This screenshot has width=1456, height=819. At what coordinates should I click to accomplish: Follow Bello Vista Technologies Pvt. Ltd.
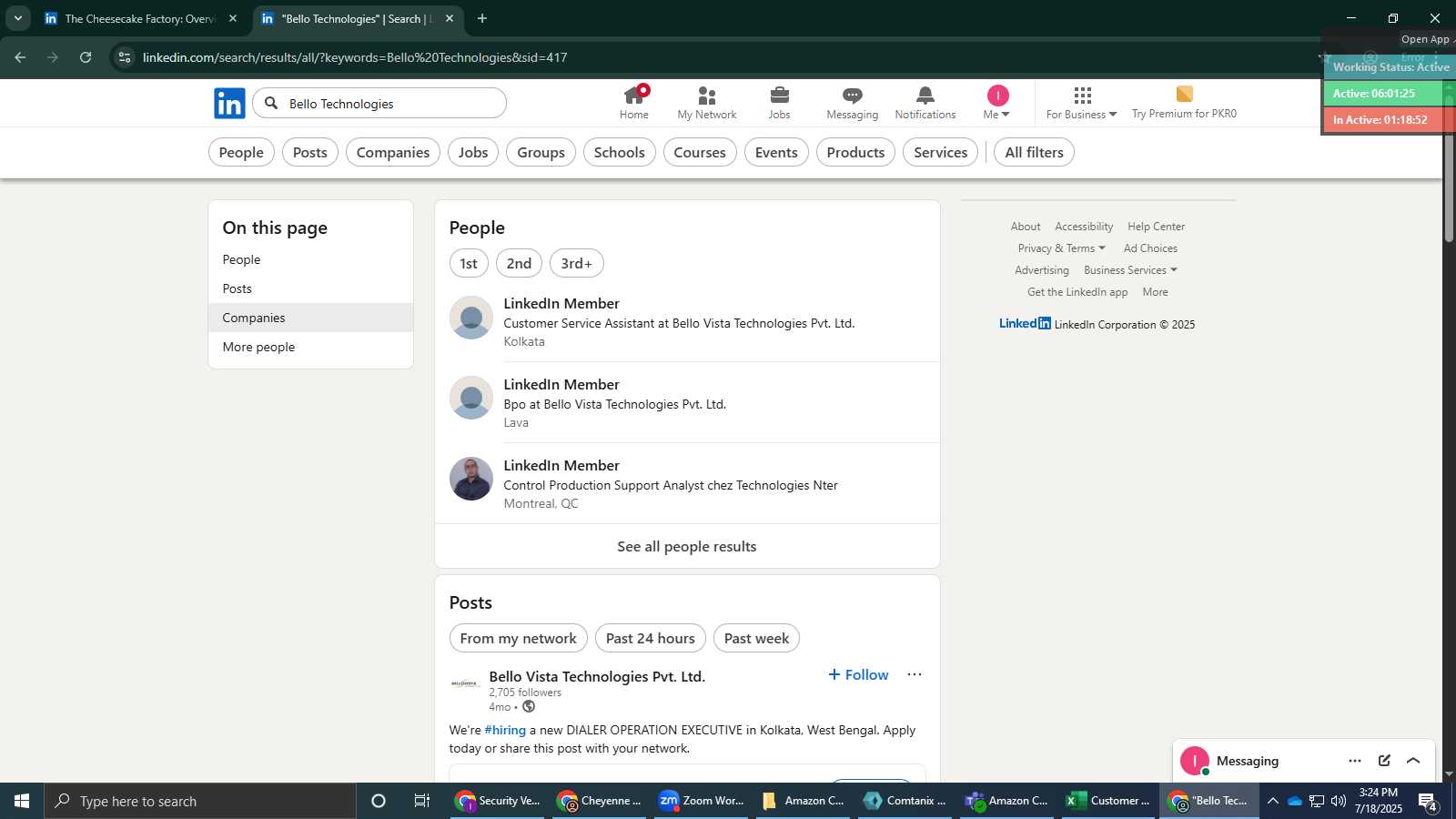pyautogui.click(x=858, y=675)
